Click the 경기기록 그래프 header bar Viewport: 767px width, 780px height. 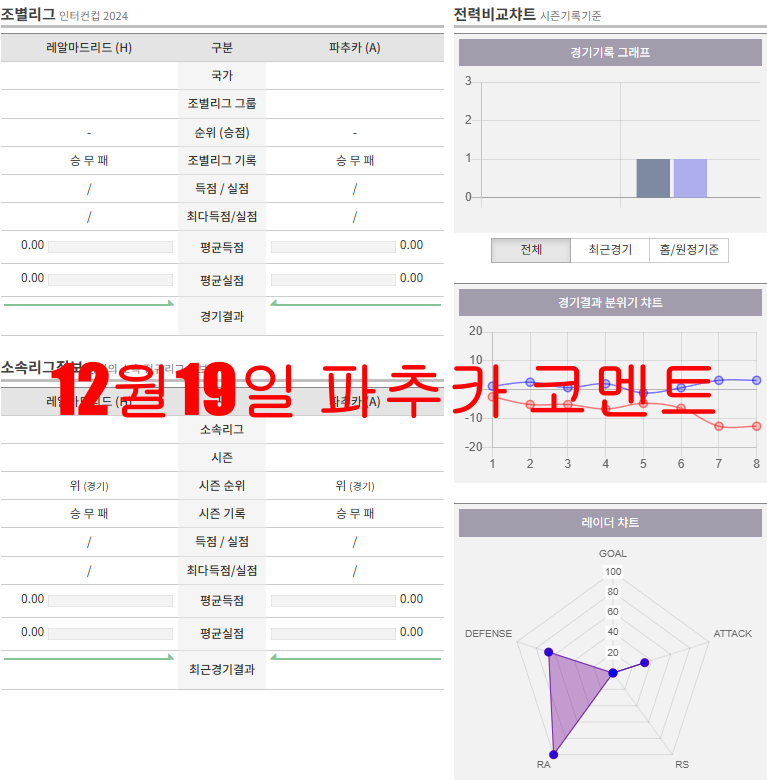(x=610, y=53)
